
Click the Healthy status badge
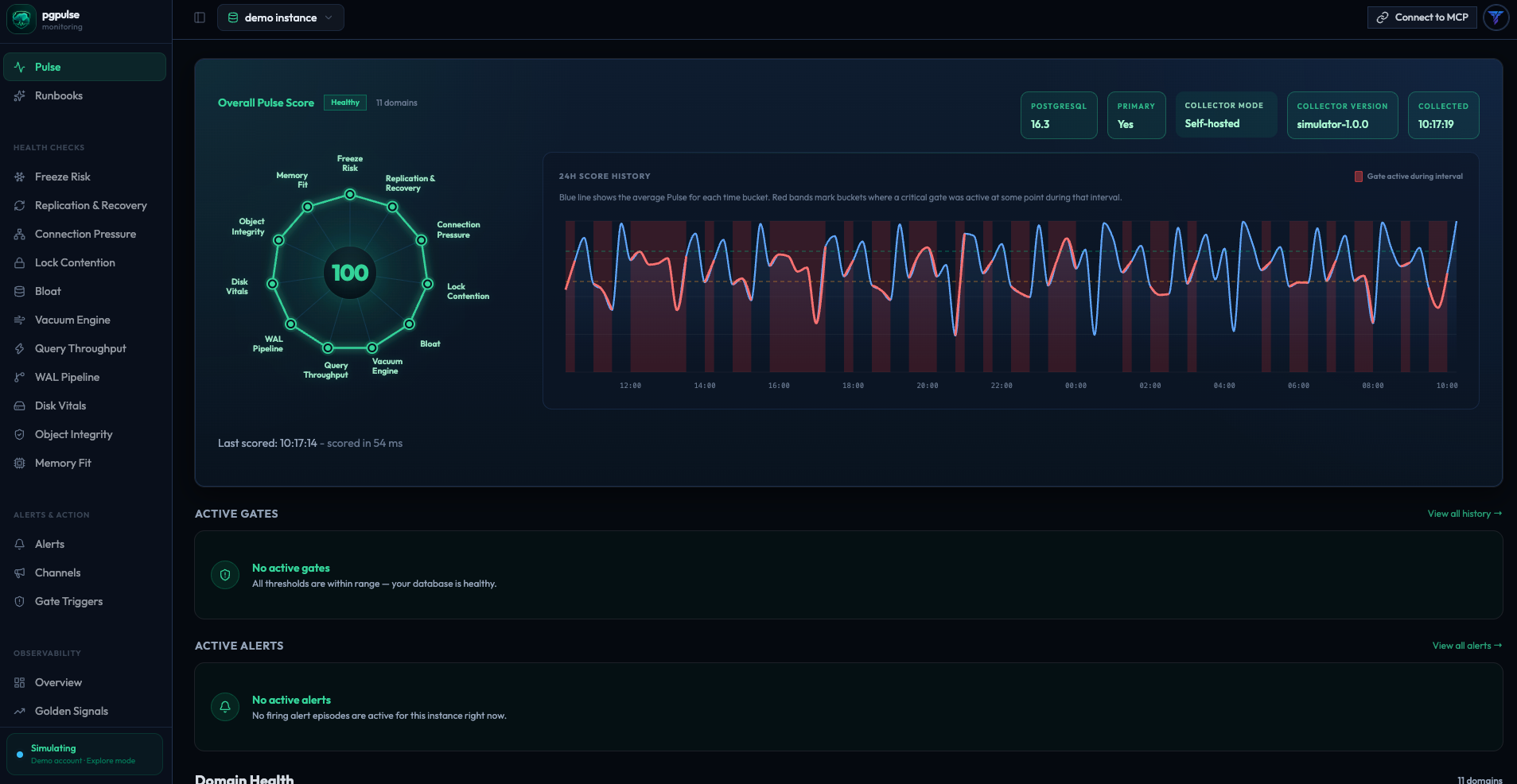tap(345, 103)
